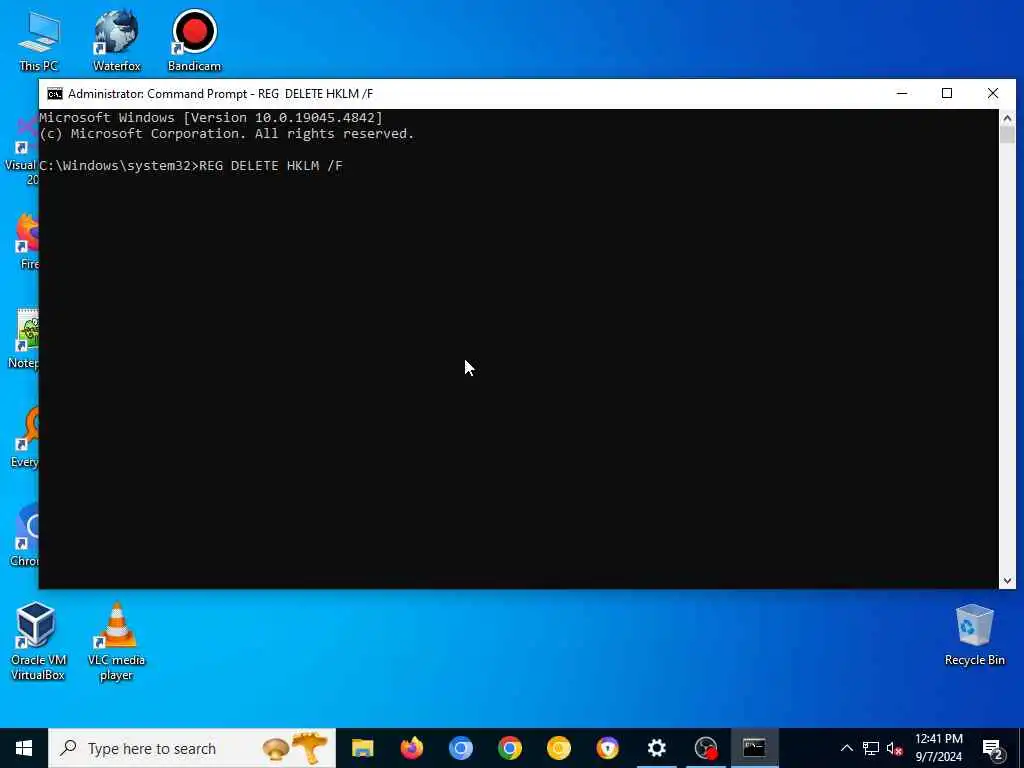This screenshot has height=768, width=1024.
Task: Launch Chromium from the taskbar
Action: 460,748
